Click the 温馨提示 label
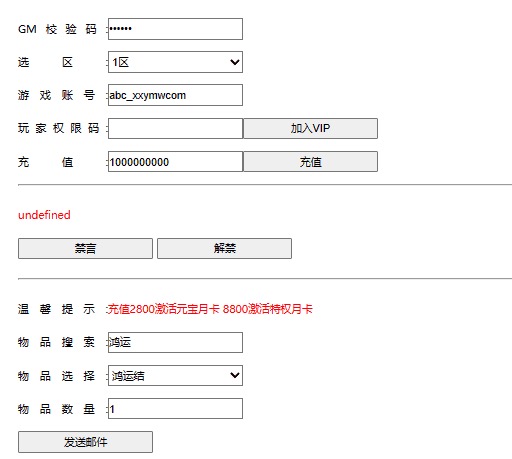 click(57, 309)
